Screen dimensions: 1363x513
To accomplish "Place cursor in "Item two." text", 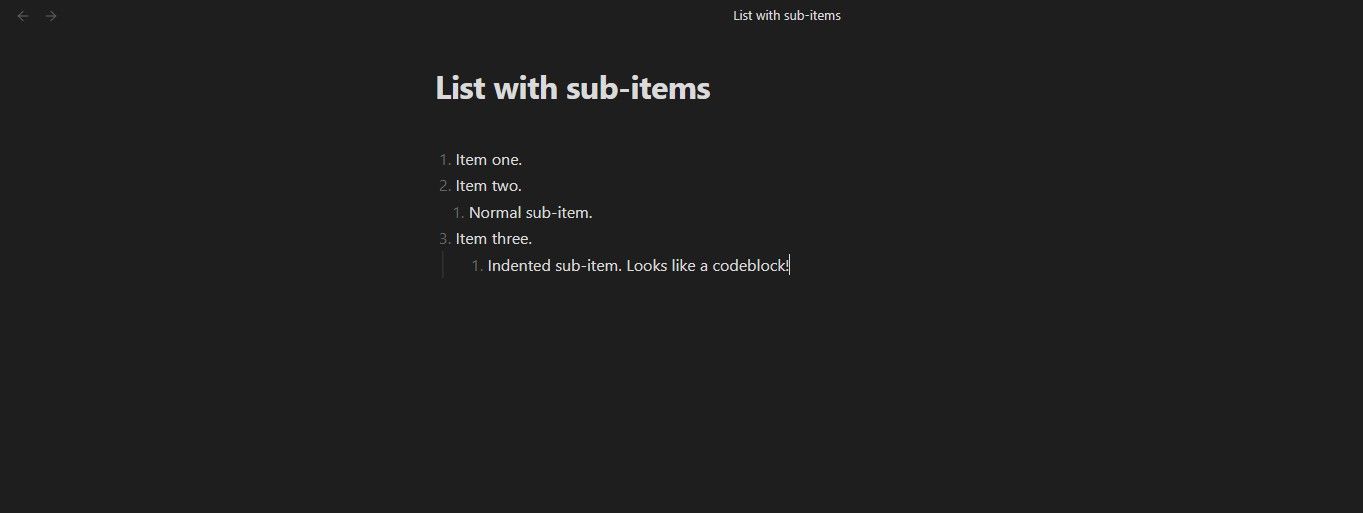I will pos(489,186).
